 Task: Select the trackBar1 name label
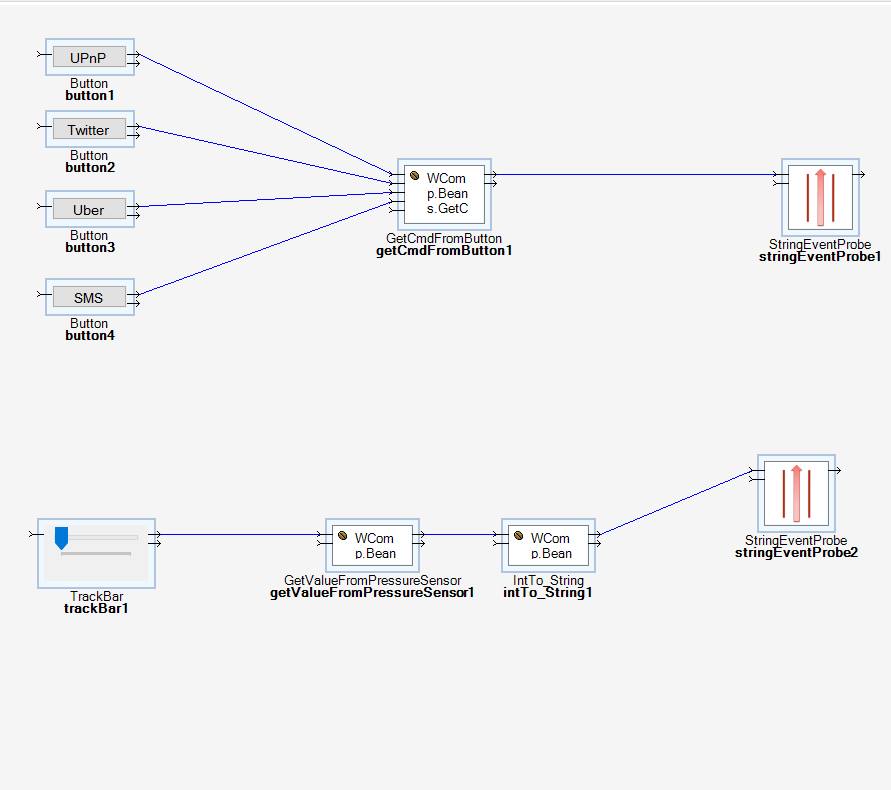coord(96,609)
